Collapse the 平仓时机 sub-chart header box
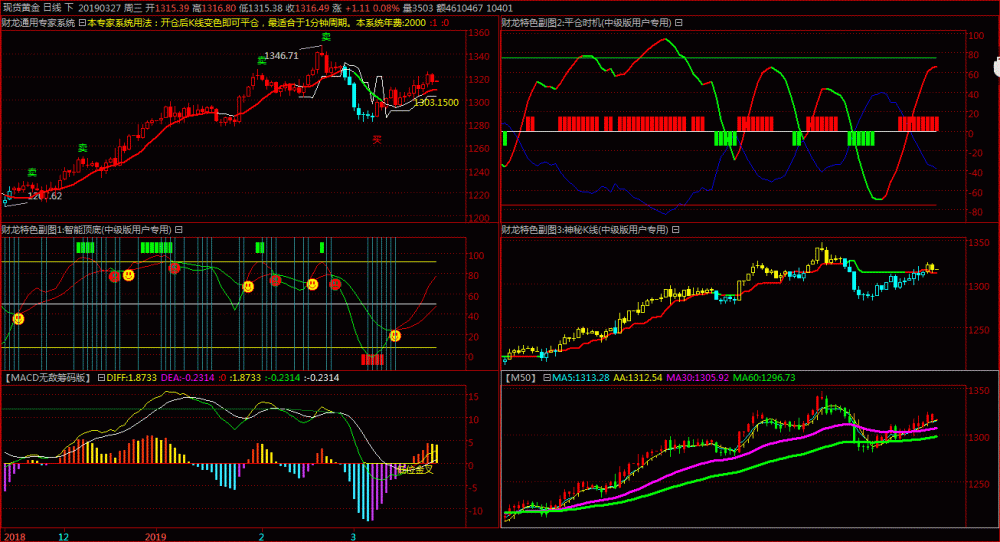1000x542 pixels. pyautogui.click(x=679, y=23)
